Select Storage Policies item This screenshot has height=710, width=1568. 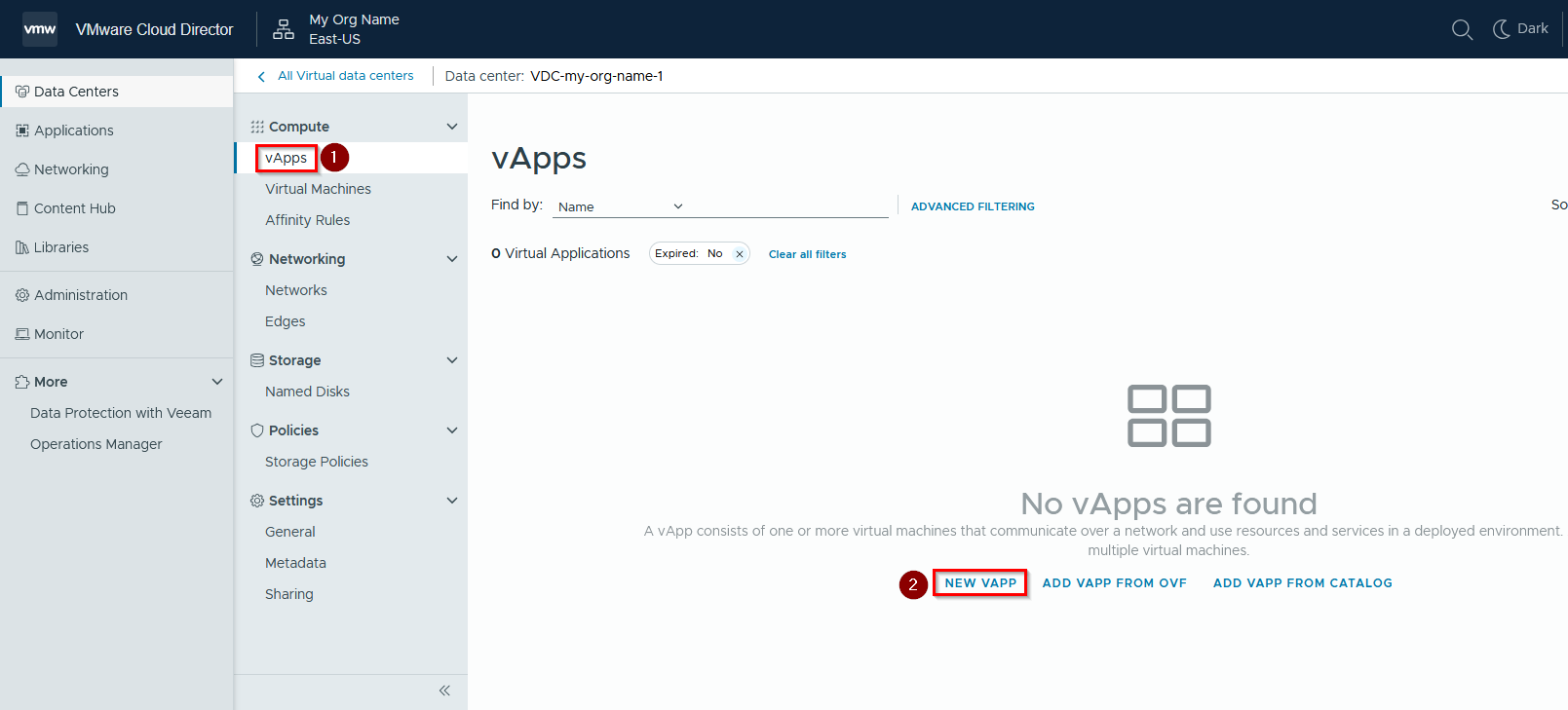pos(317,462)
